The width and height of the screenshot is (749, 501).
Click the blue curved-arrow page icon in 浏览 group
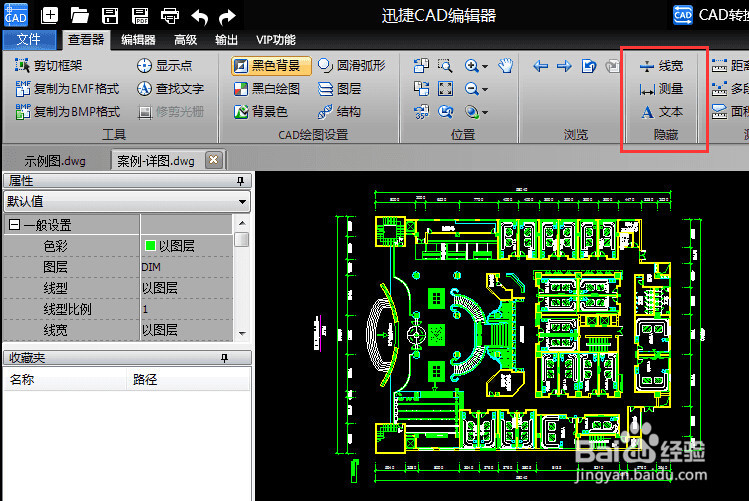pos(588,66)
